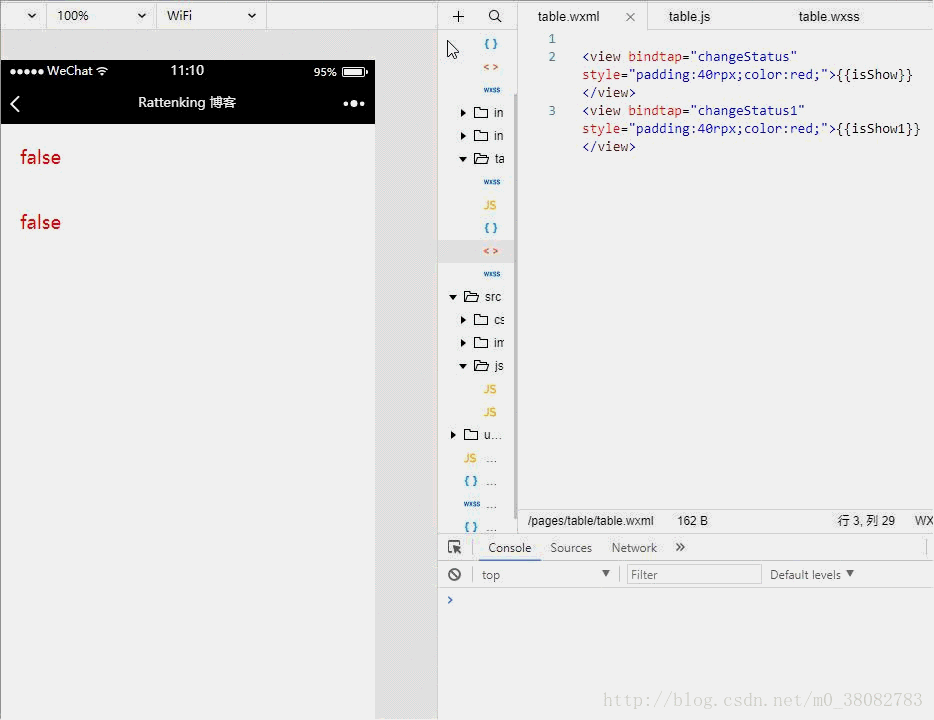Select the highlighted wxml file in ta folder

(490, 251)
